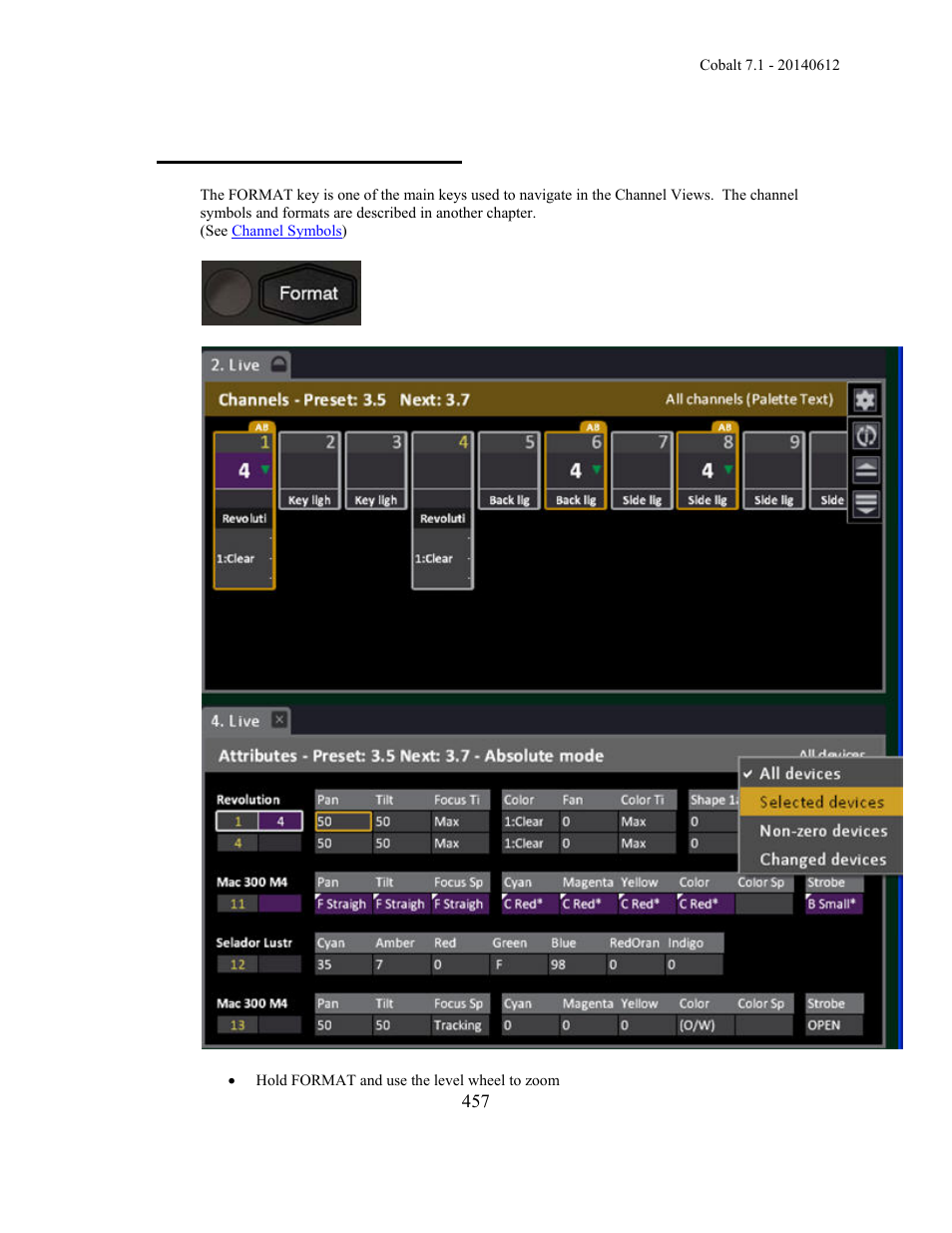Viewport: 952px width, 1233px height.
Task: Select channel 8 Side light tile
Action: 708,470
